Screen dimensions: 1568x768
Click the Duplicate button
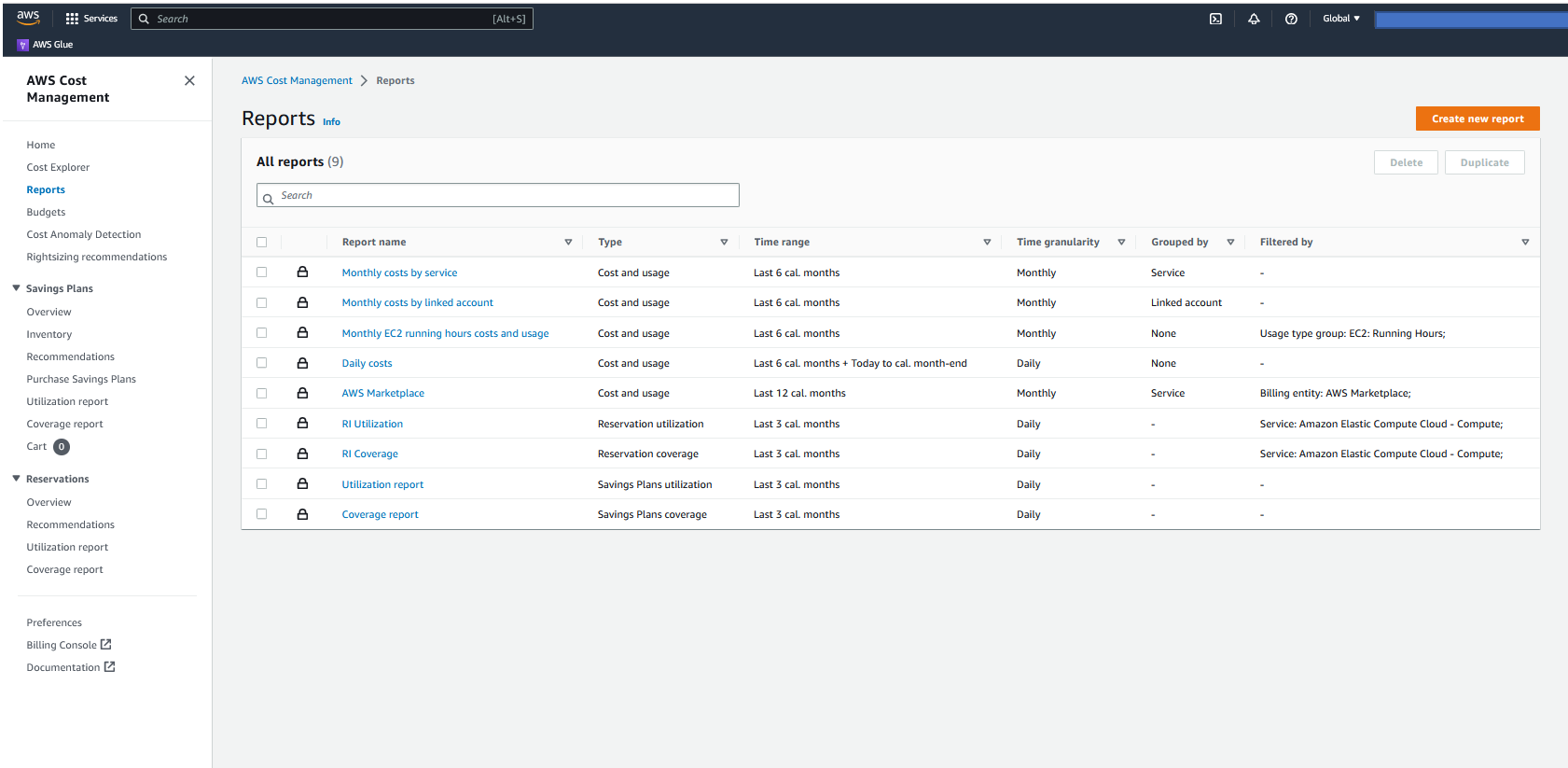click(x=1484, y=162)
